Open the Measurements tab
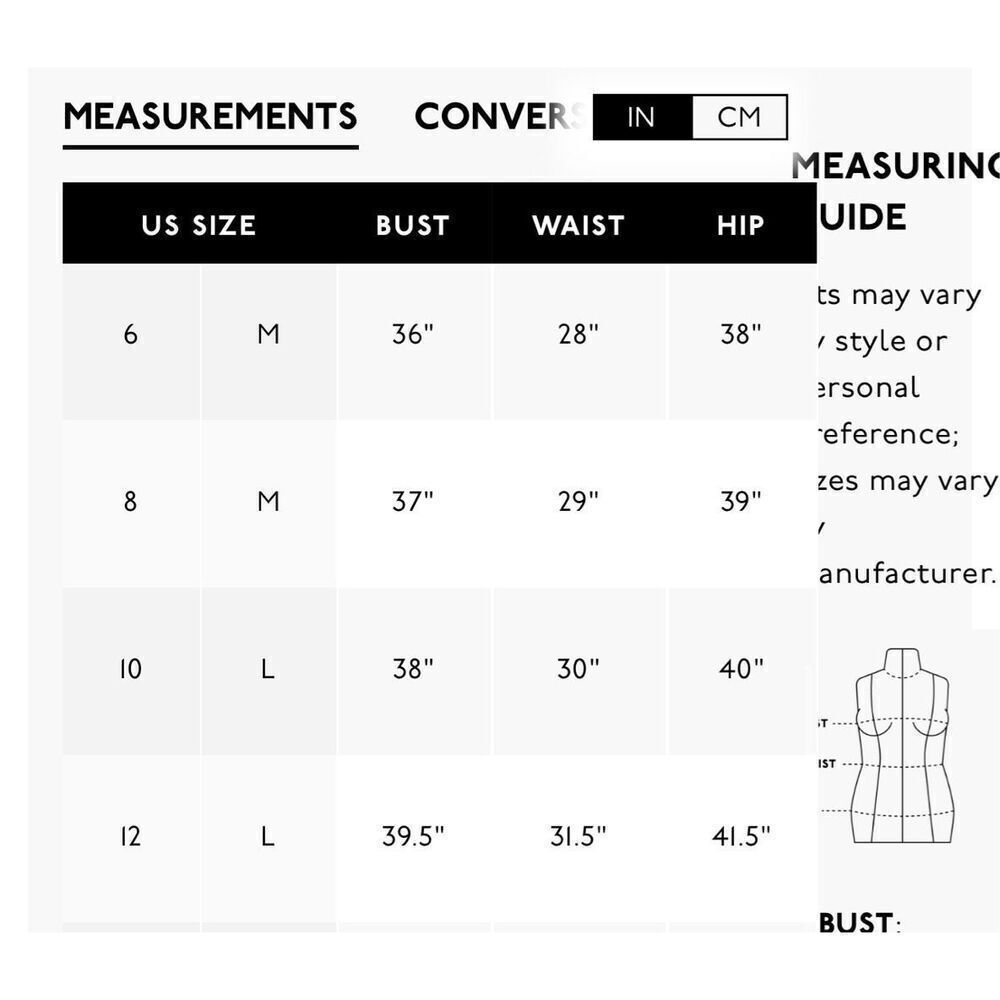Viewport: 1000px width, 1000px height. [x=210, y=116]
